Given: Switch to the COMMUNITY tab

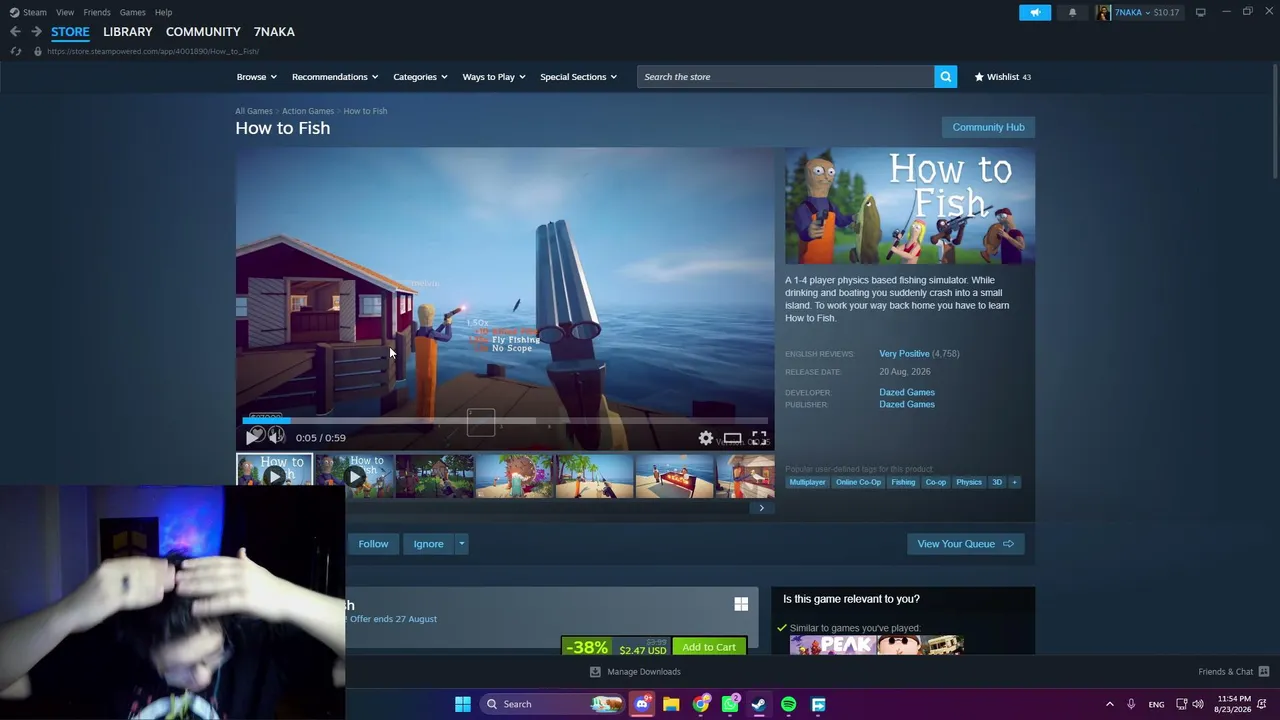Looking at the screenshot, I should pos(203,32).
